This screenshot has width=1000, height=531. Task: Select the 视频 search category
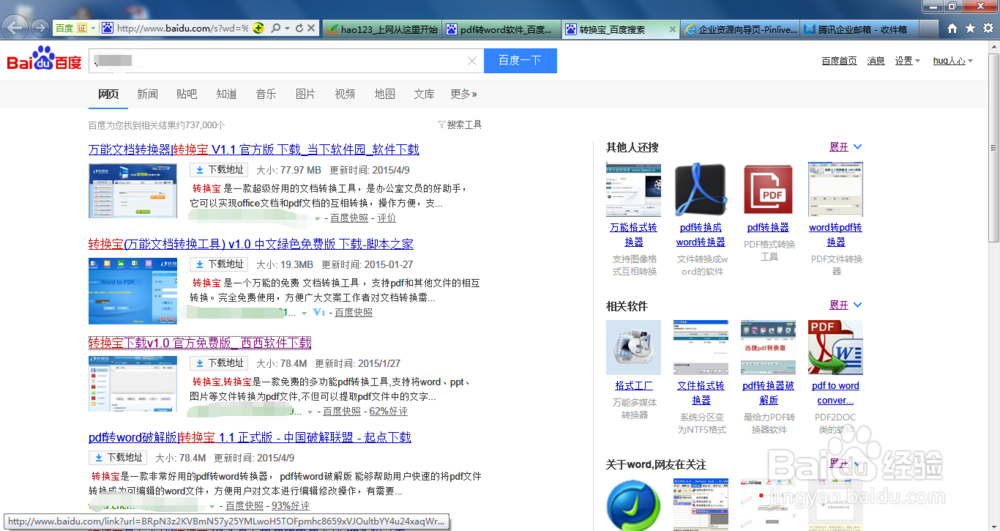click(345, 94)
